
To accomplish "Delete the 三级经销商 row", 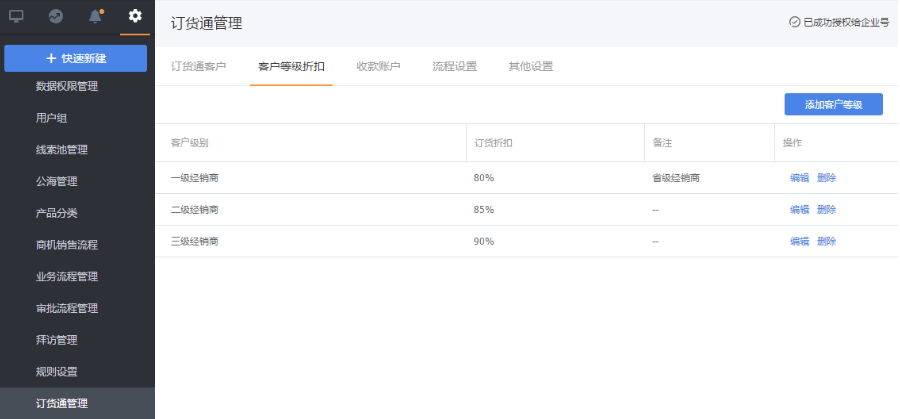I will 827,242.
